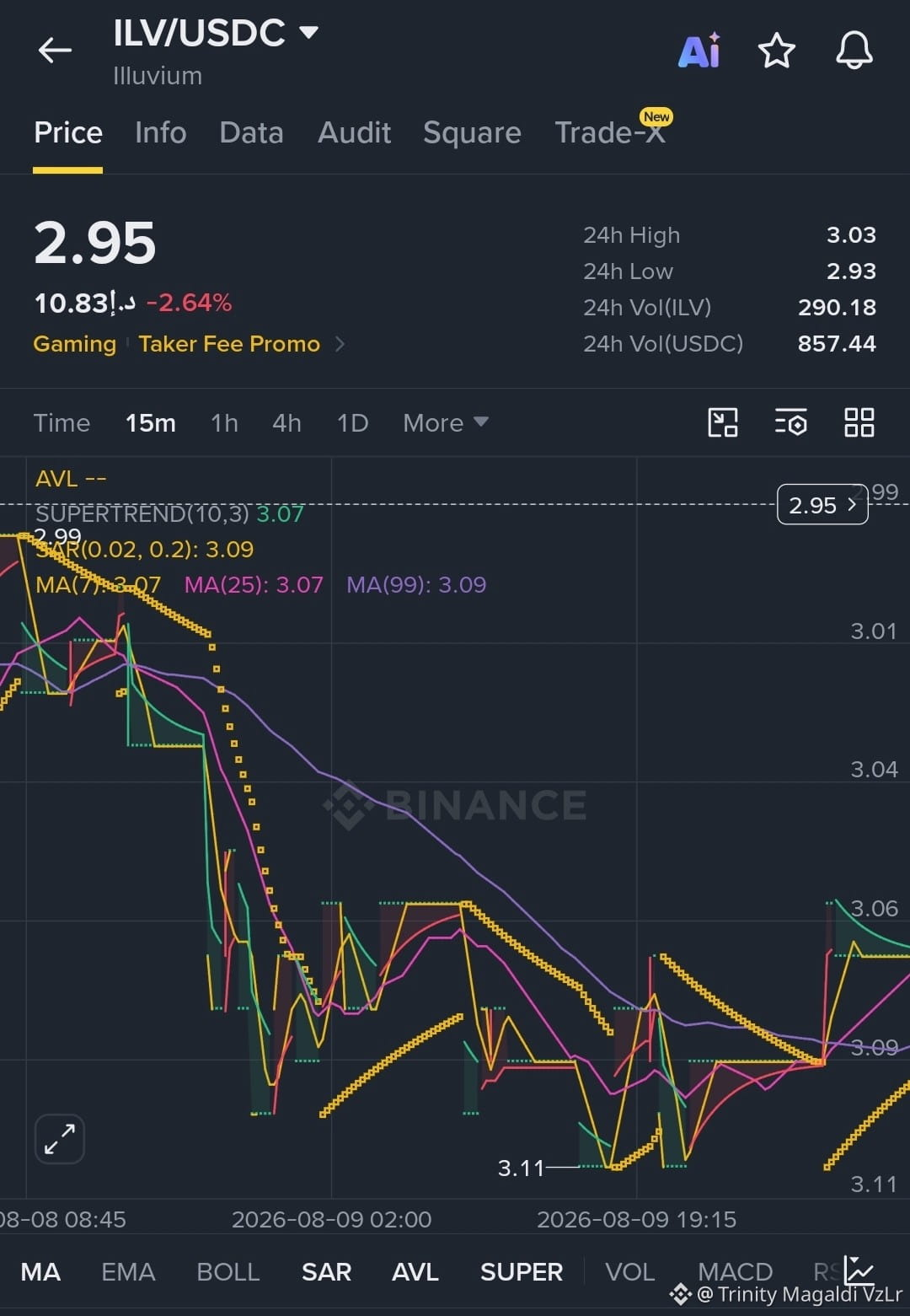910x1316 pixels.
Task: Tap AVL indicator legend
Action: coord(71,478)
